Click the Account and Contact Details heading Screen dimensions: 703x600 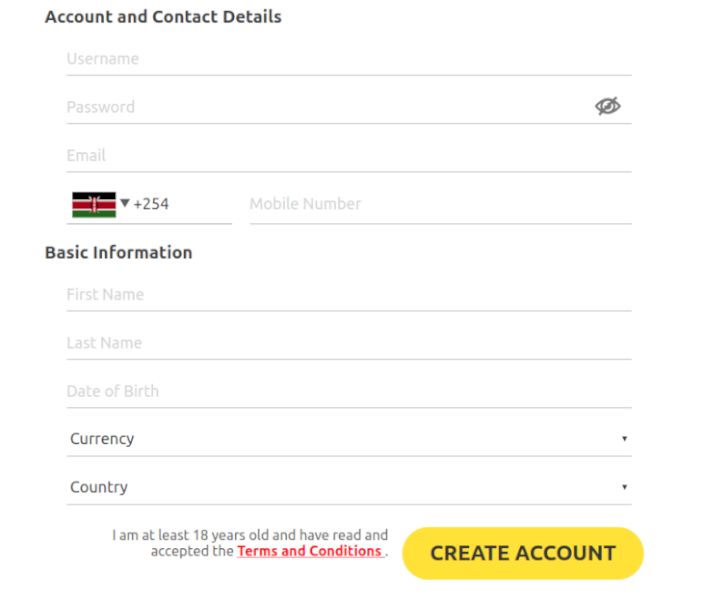pos(163,17)
